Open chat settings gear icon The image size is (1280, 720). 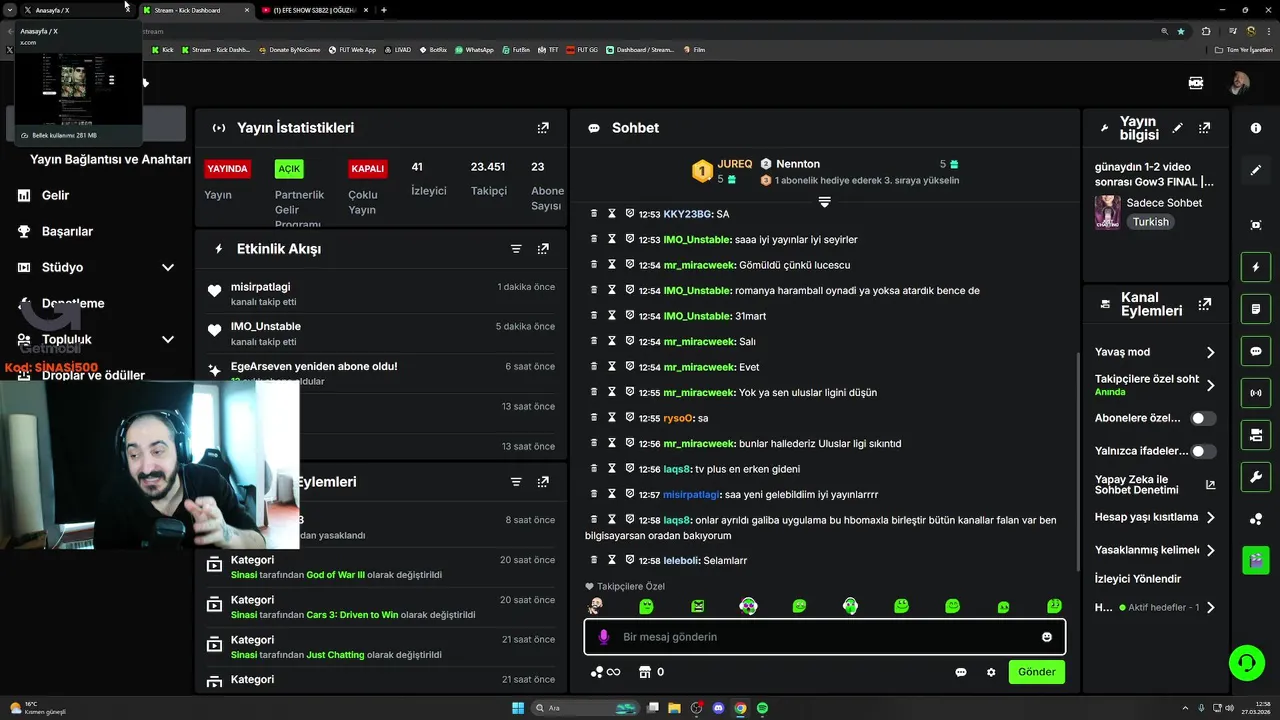[x=991, y=672]
